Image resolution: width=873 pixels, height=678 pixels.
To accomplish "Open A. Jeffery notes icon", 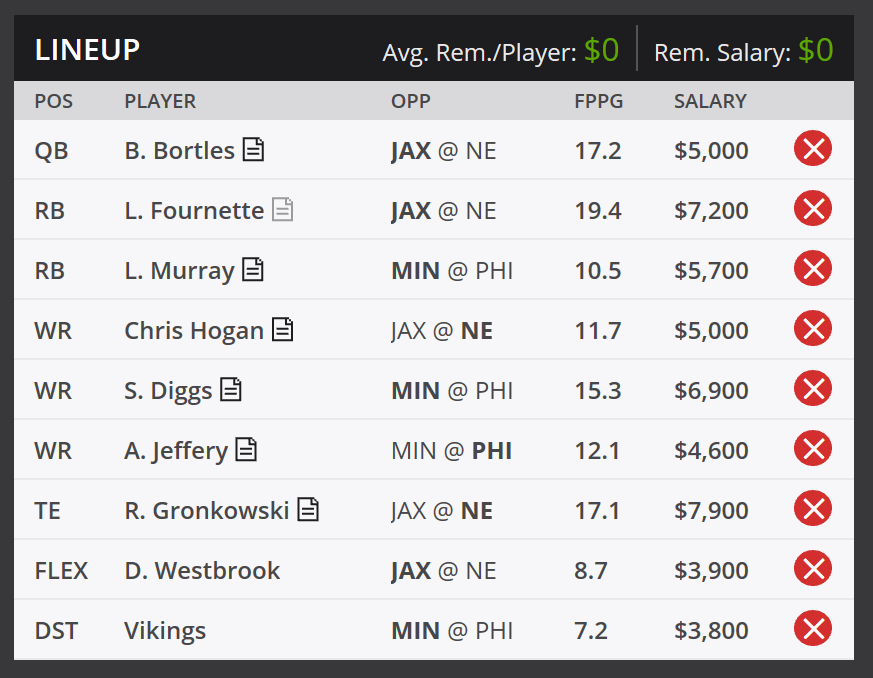I will click(x=246, y=449).
